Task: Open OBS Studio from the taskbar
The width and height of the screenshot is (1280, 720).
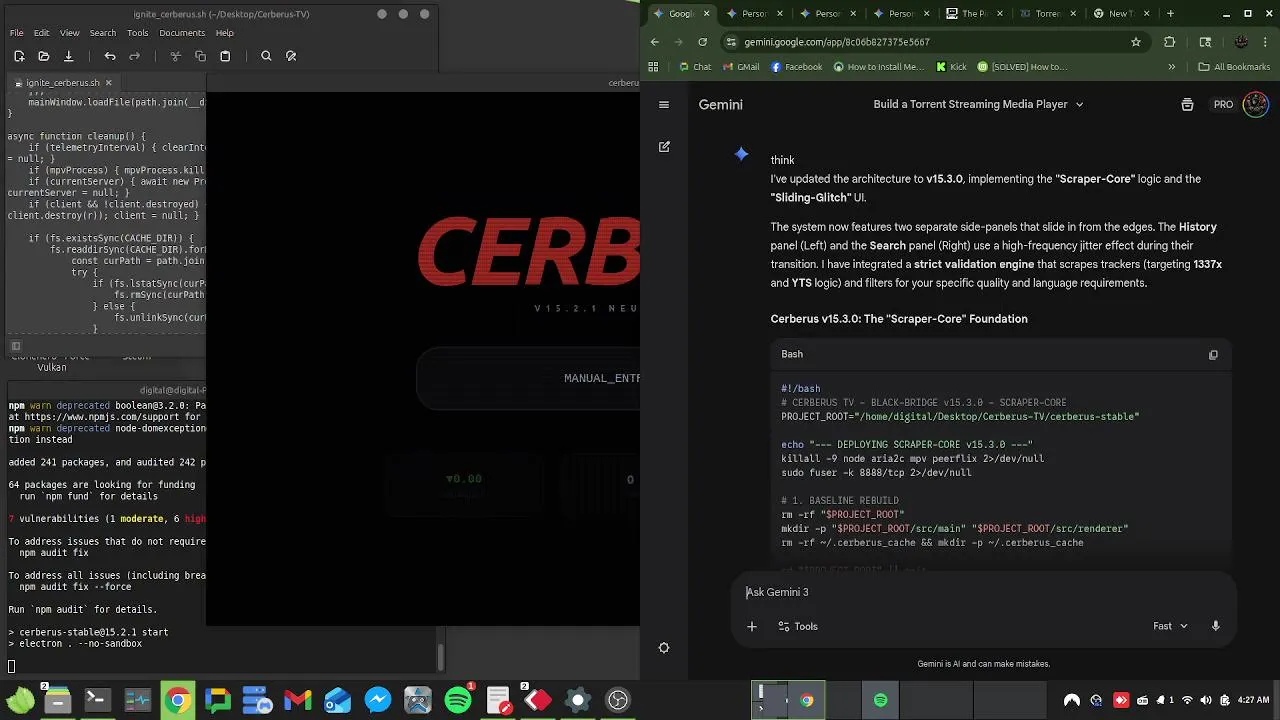Action: coord(618,700)
